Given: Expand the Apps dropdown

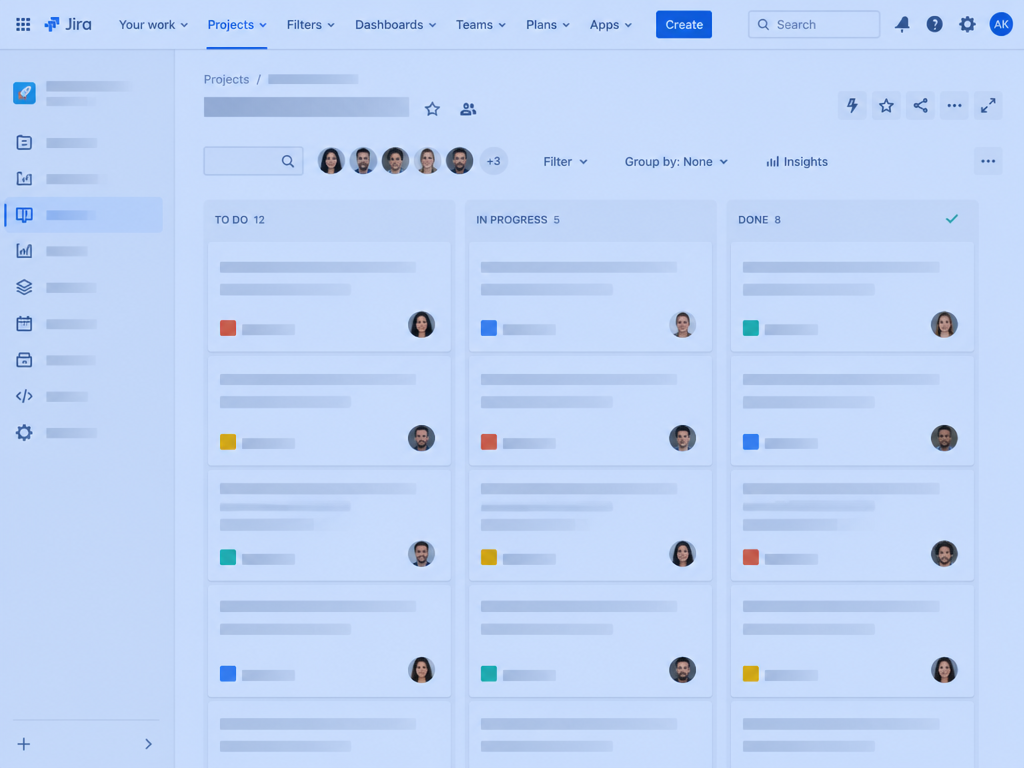Looking at the screenshot, I should click(x=611, y=25).
